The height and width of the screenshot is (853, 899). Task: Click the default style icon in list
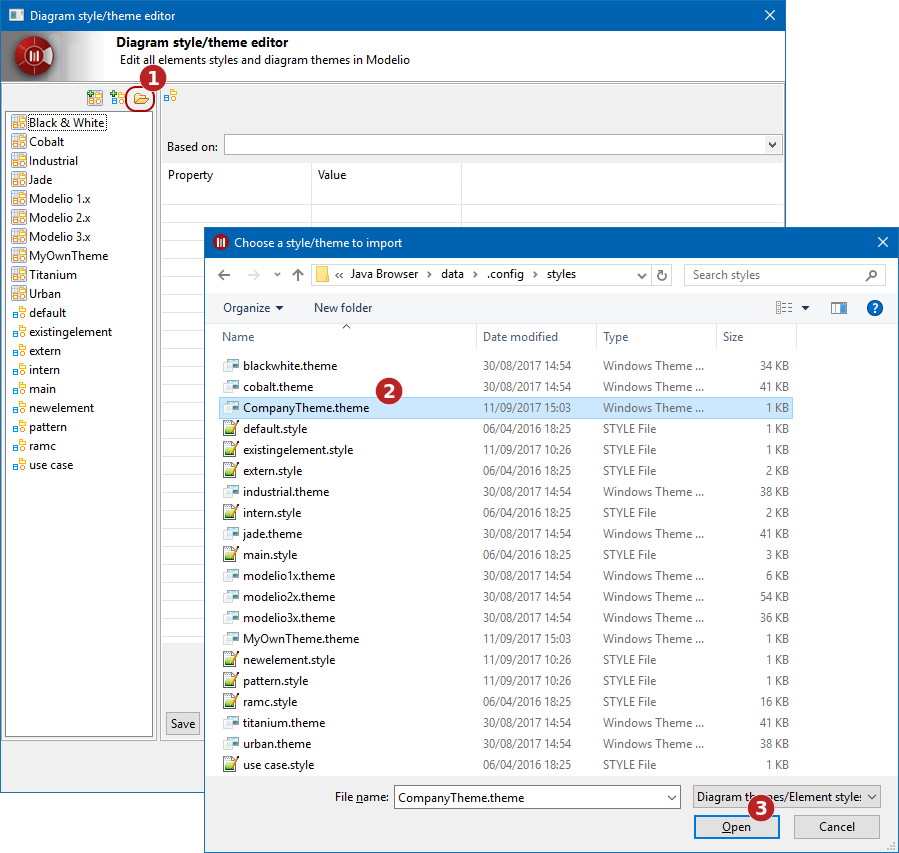point(19,313)
